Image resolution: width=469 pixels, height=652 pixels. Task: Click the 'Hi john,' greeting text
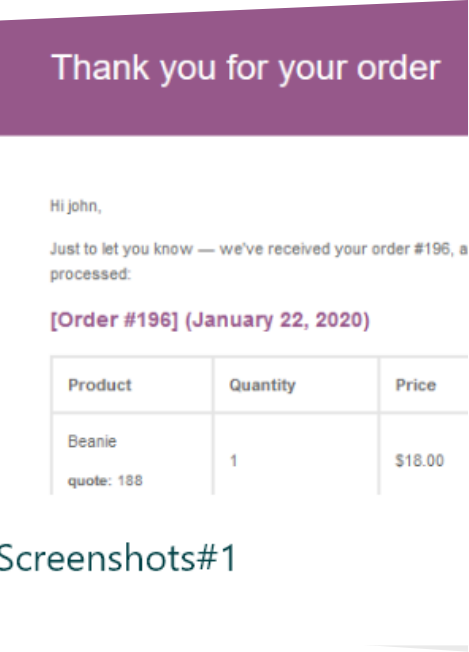(x=76, y=206)
